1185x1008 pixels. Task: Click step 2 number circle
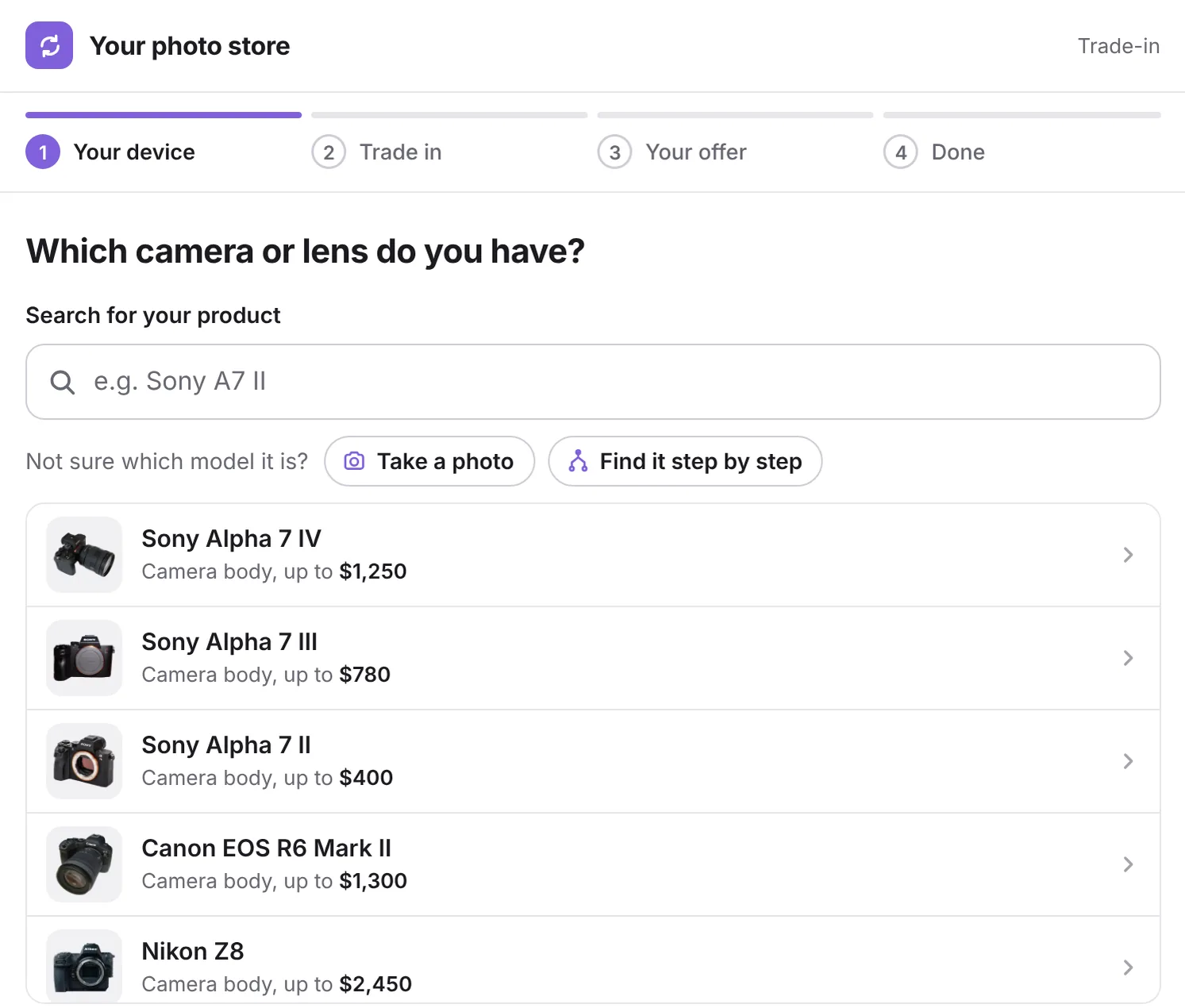click(x=329, y=152)
